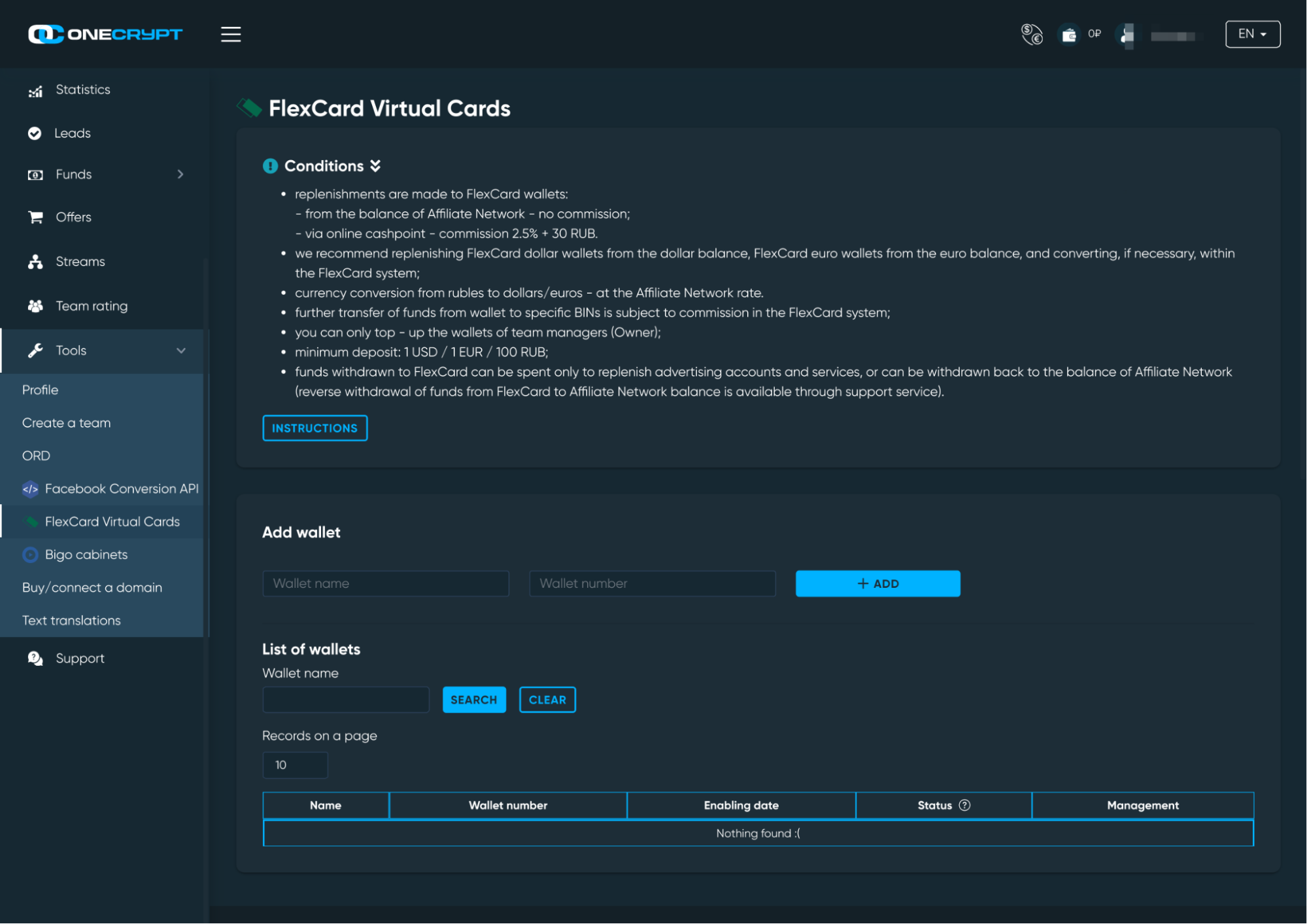This screenshot has height=924, width=1307.
Task: Click the INSTRUCTIONS button
Action: click(x=314, y=428)
